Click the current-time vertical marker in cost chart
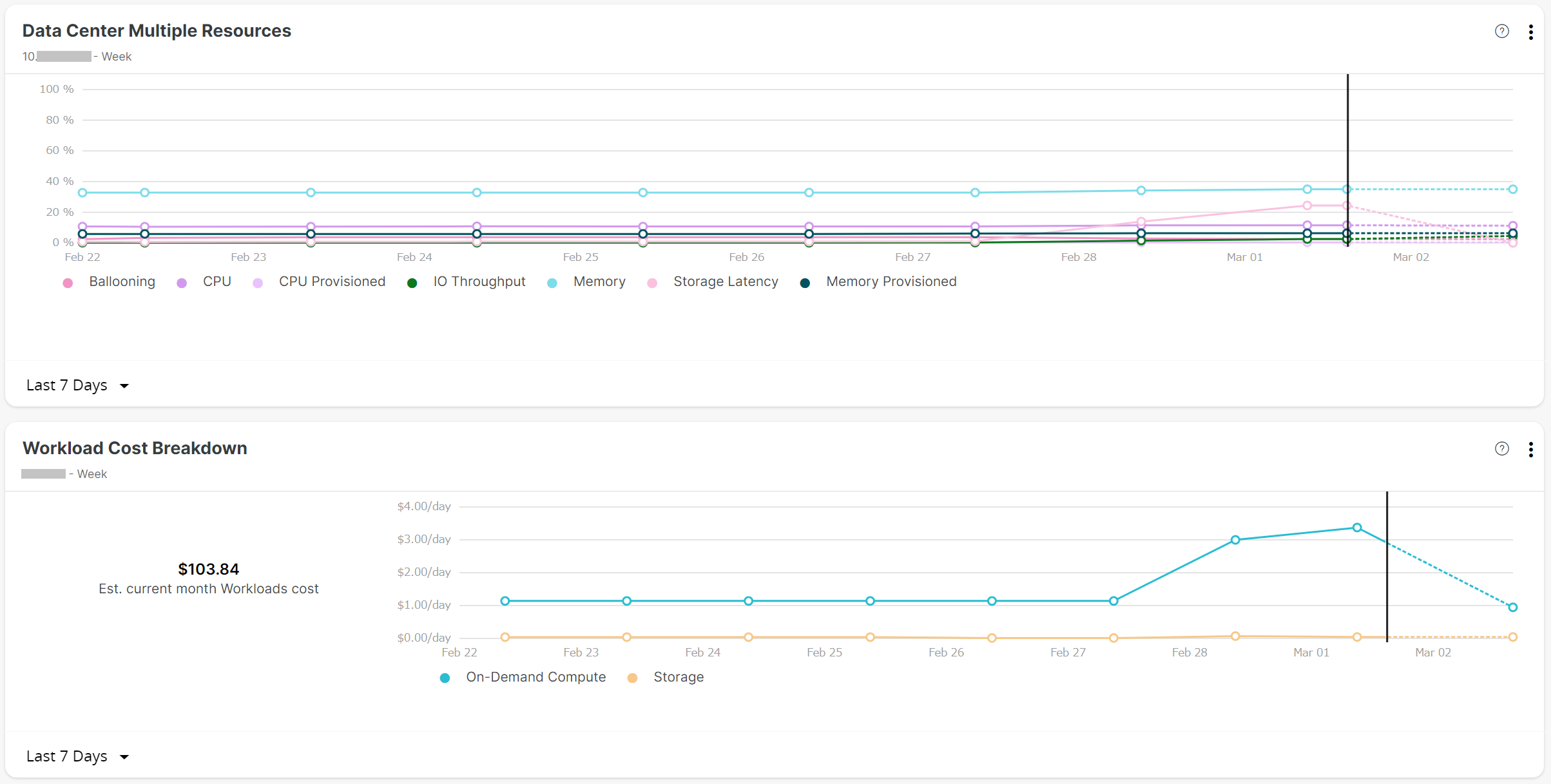Screen dimensions: 1551x784 (1387, 566)
